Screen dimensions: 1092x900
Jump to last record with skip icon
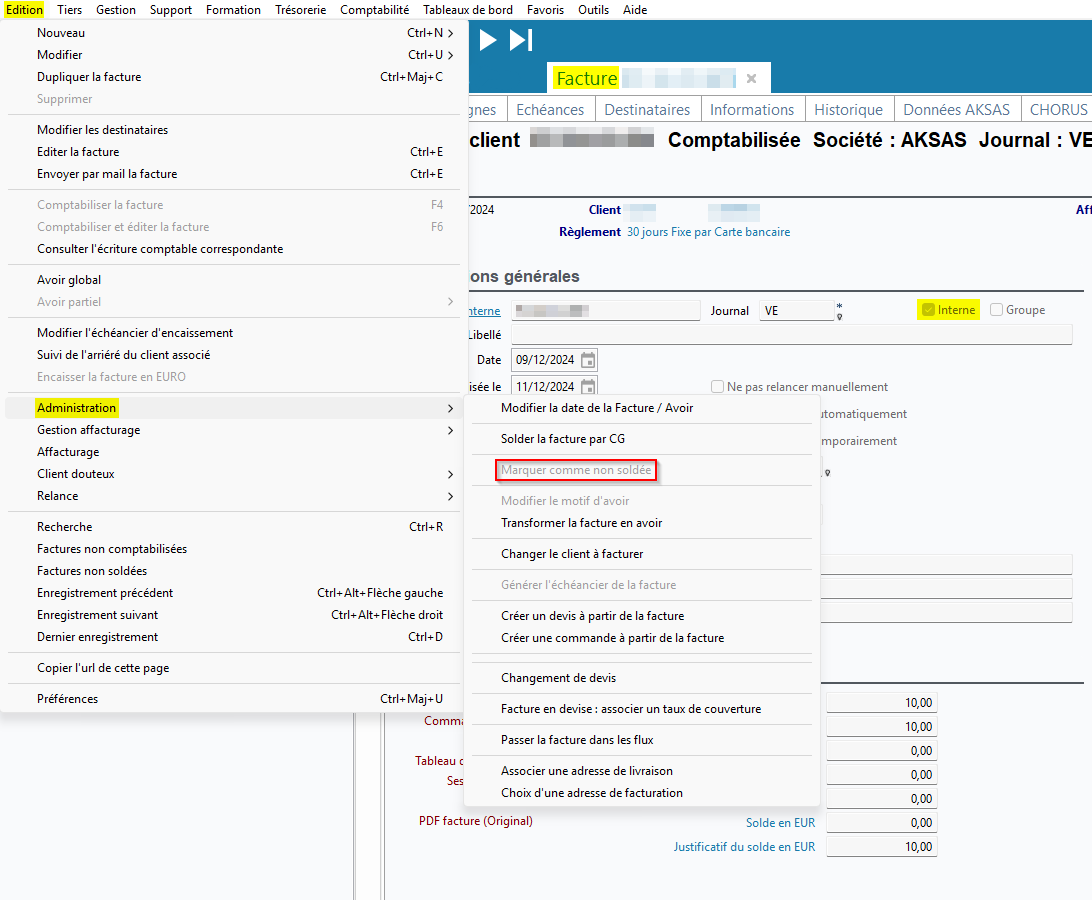[521, 40]
